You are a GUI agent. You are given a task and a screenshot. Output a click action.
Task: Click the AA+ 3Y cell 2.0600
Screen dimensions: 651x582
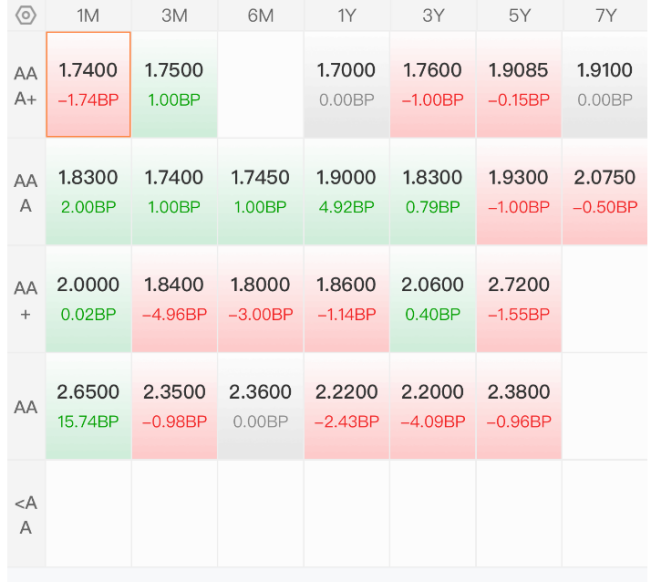coord(433,299)
